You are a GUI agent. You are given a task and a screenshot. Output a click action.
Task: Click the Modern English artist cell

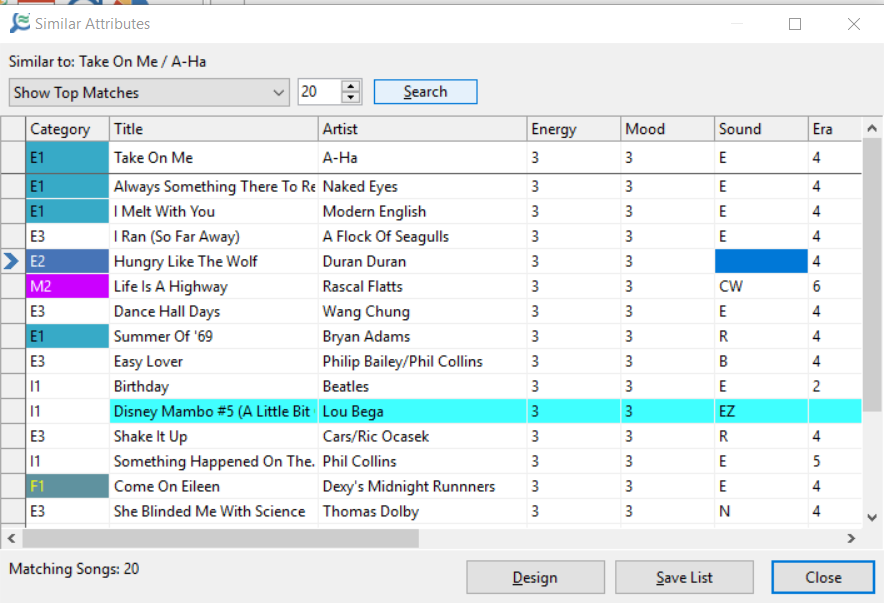(422, 211)
